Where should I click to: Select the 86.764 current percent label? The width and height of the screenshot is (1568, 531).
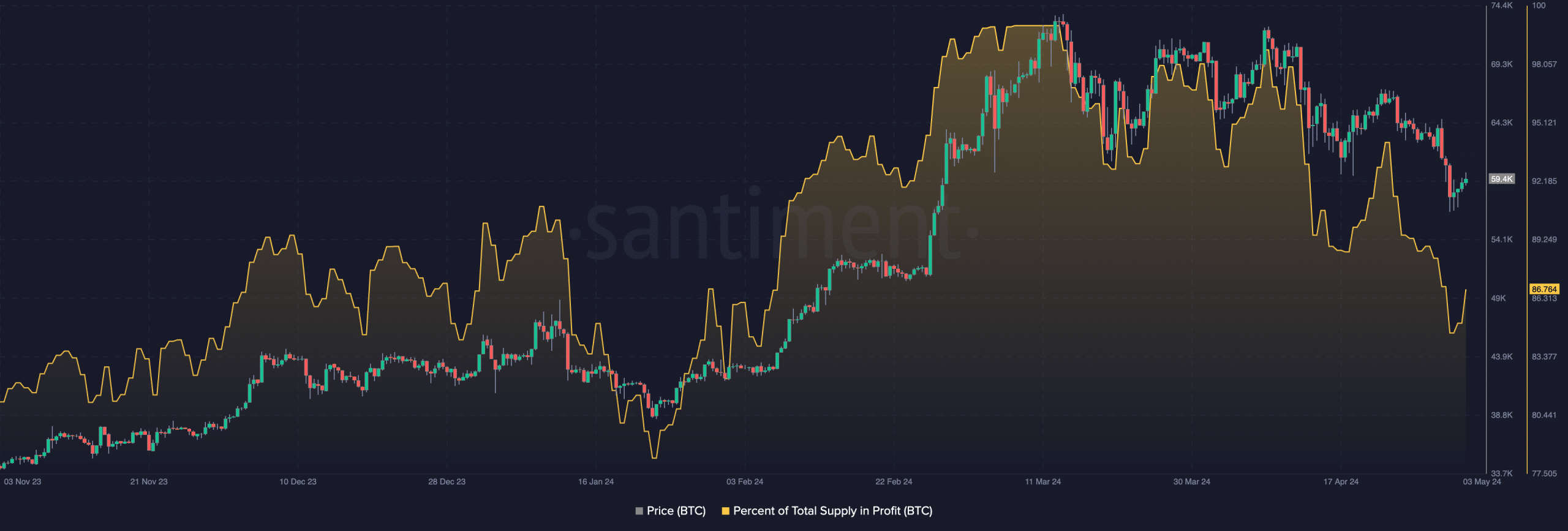point(1544,289)
